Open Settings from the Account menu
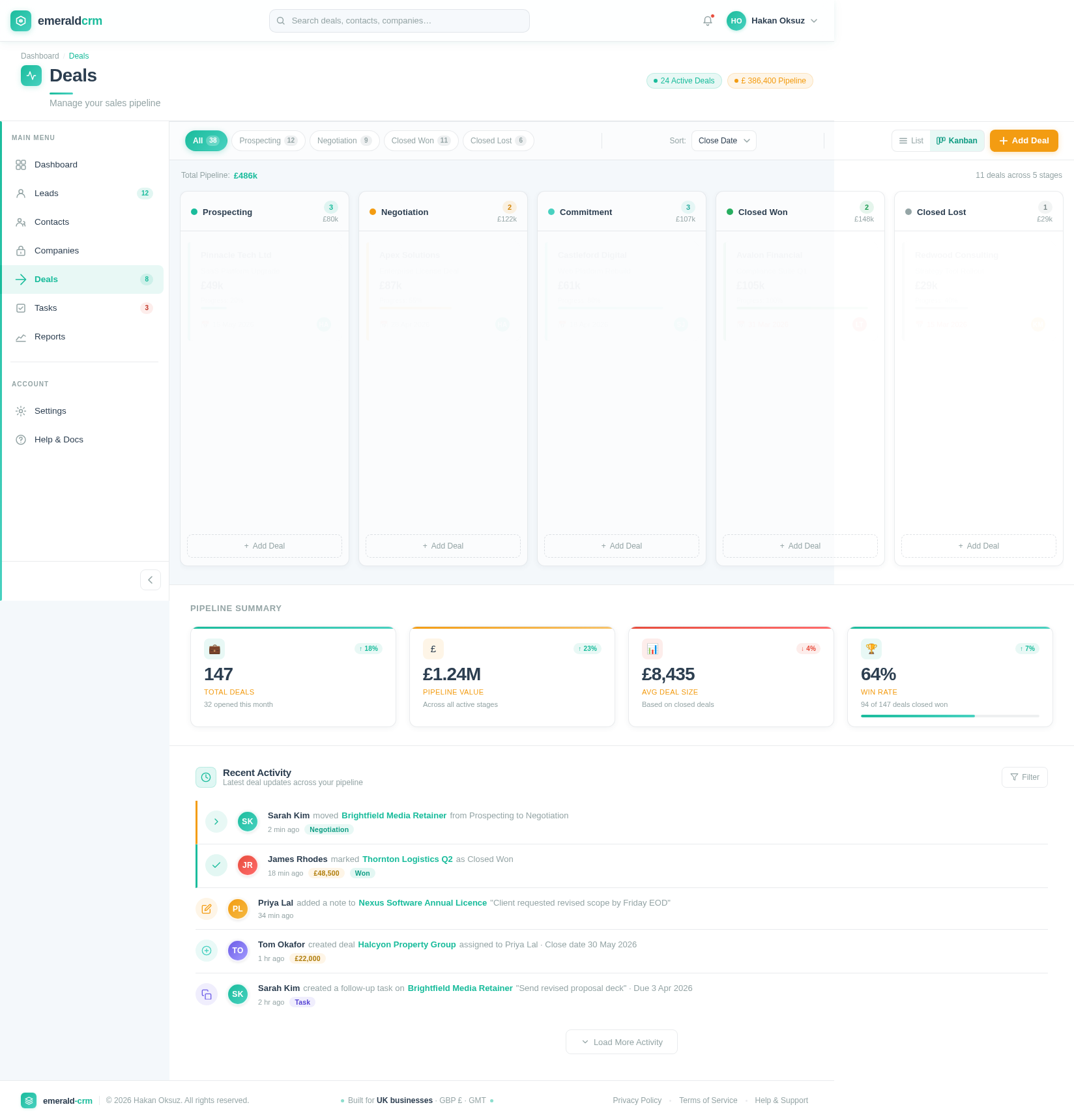 (50, 411)
